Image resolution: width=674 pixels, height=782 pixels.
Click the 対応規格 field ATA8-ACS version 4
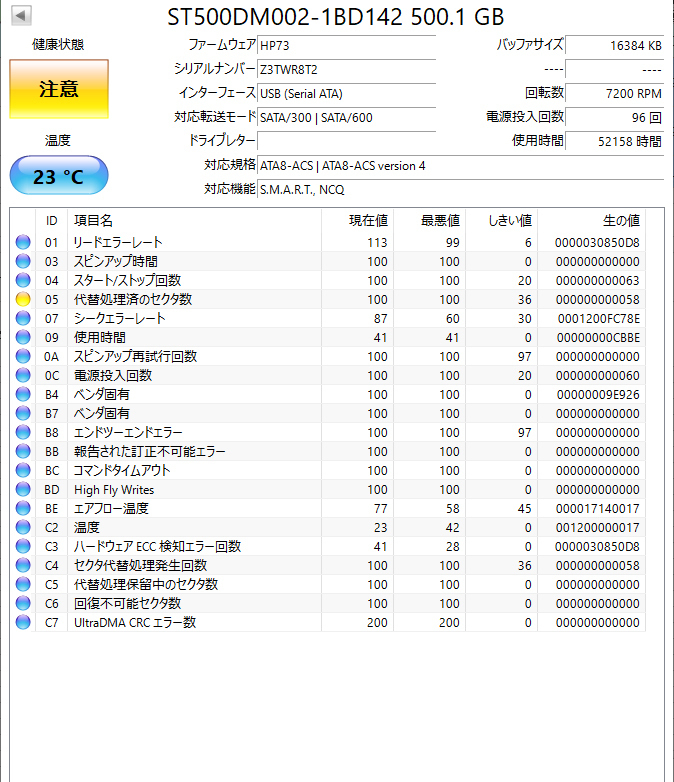(460, 166)
